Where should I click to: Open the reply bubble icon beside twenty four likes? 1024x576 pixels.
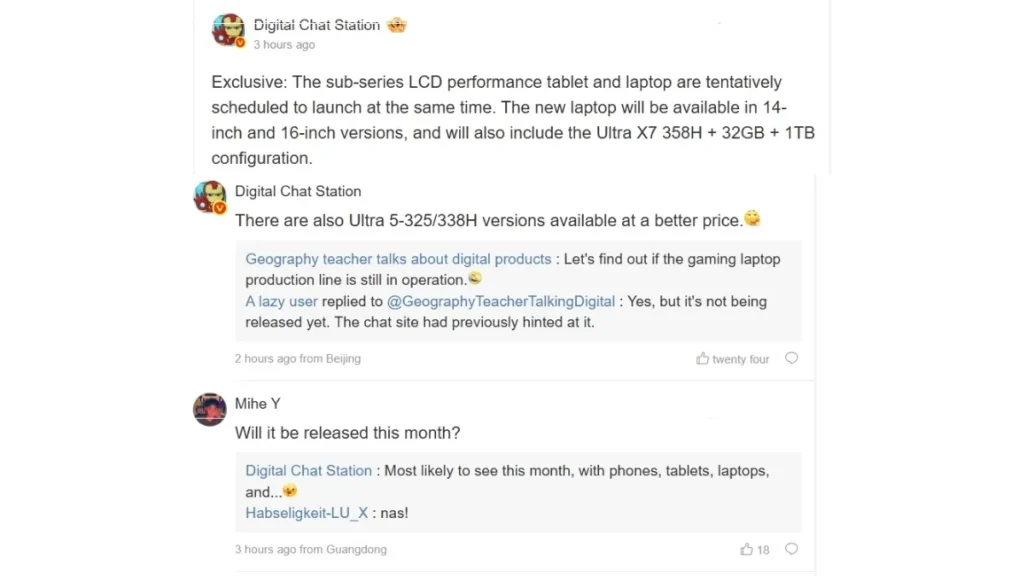click(791, 358)
